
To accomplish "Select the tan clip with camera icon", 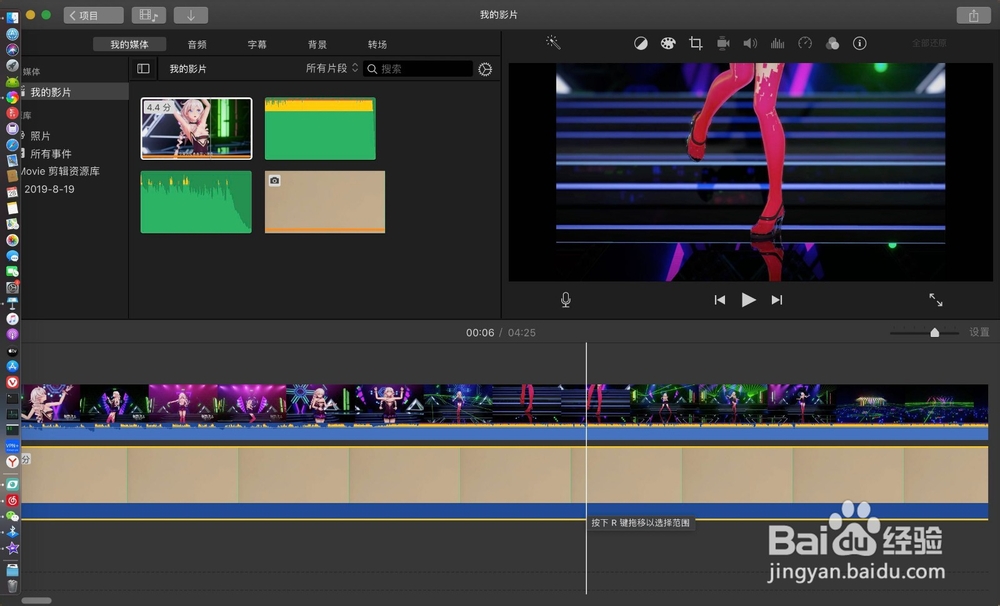I will point(325,202).
